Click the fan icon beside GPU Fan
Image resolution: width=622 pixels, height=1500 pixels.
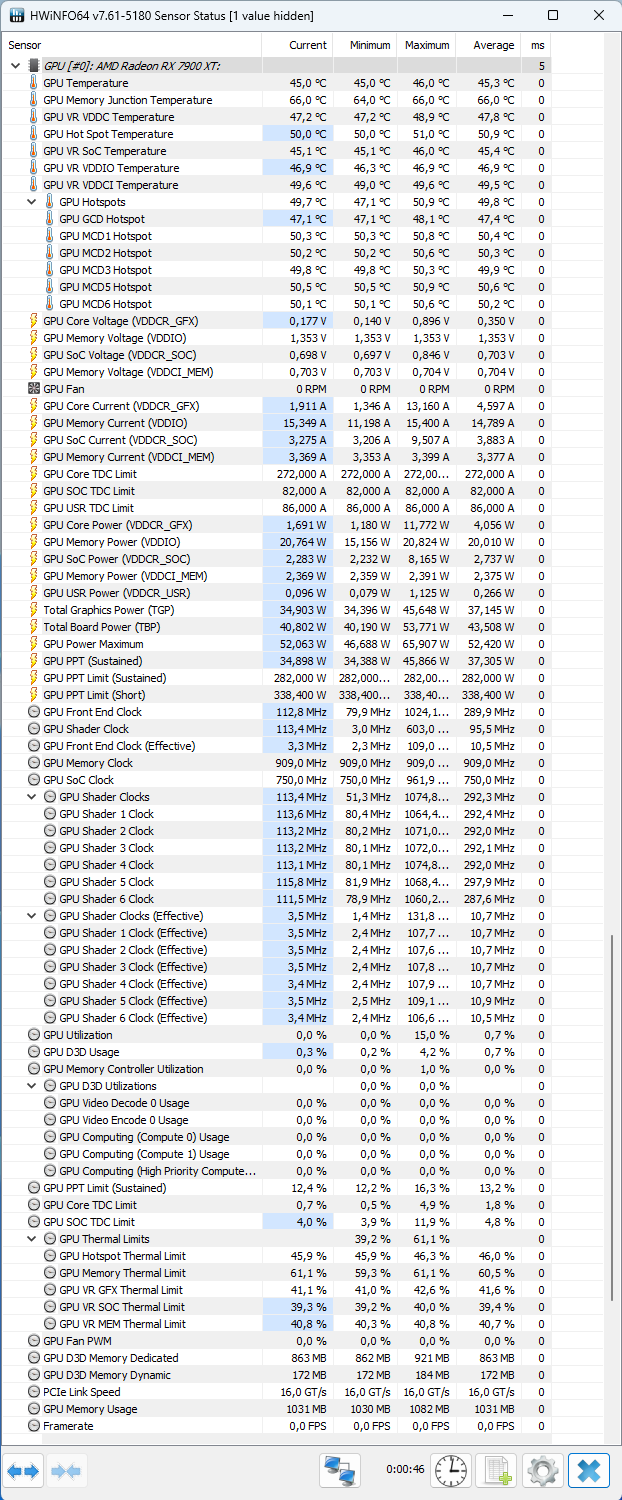point(33,389)
